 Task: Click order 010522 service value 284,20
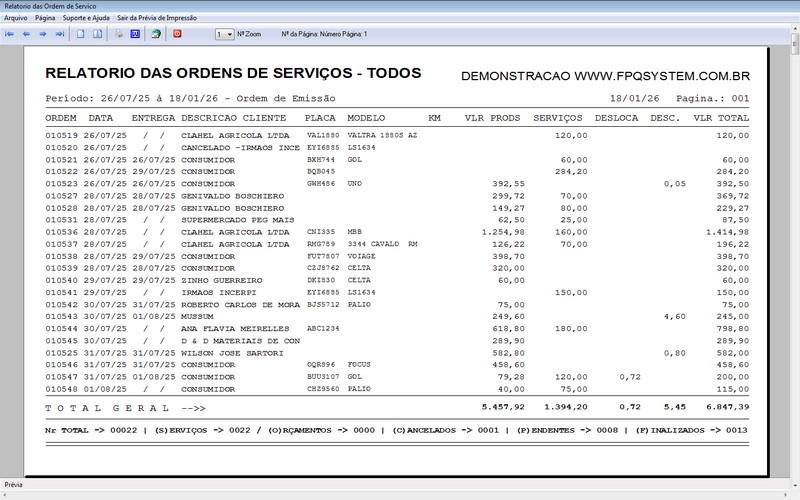point(571,172)
